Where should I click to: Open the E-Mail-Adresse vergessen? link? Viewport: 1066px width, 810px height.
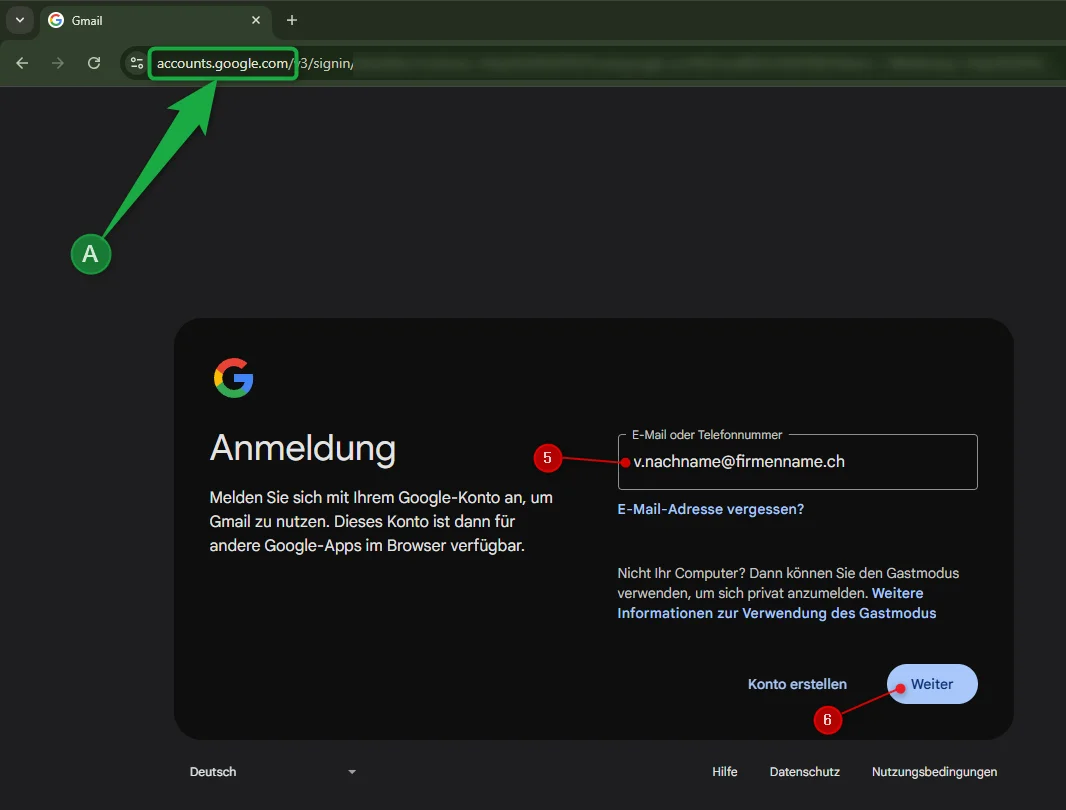[710, 509]
